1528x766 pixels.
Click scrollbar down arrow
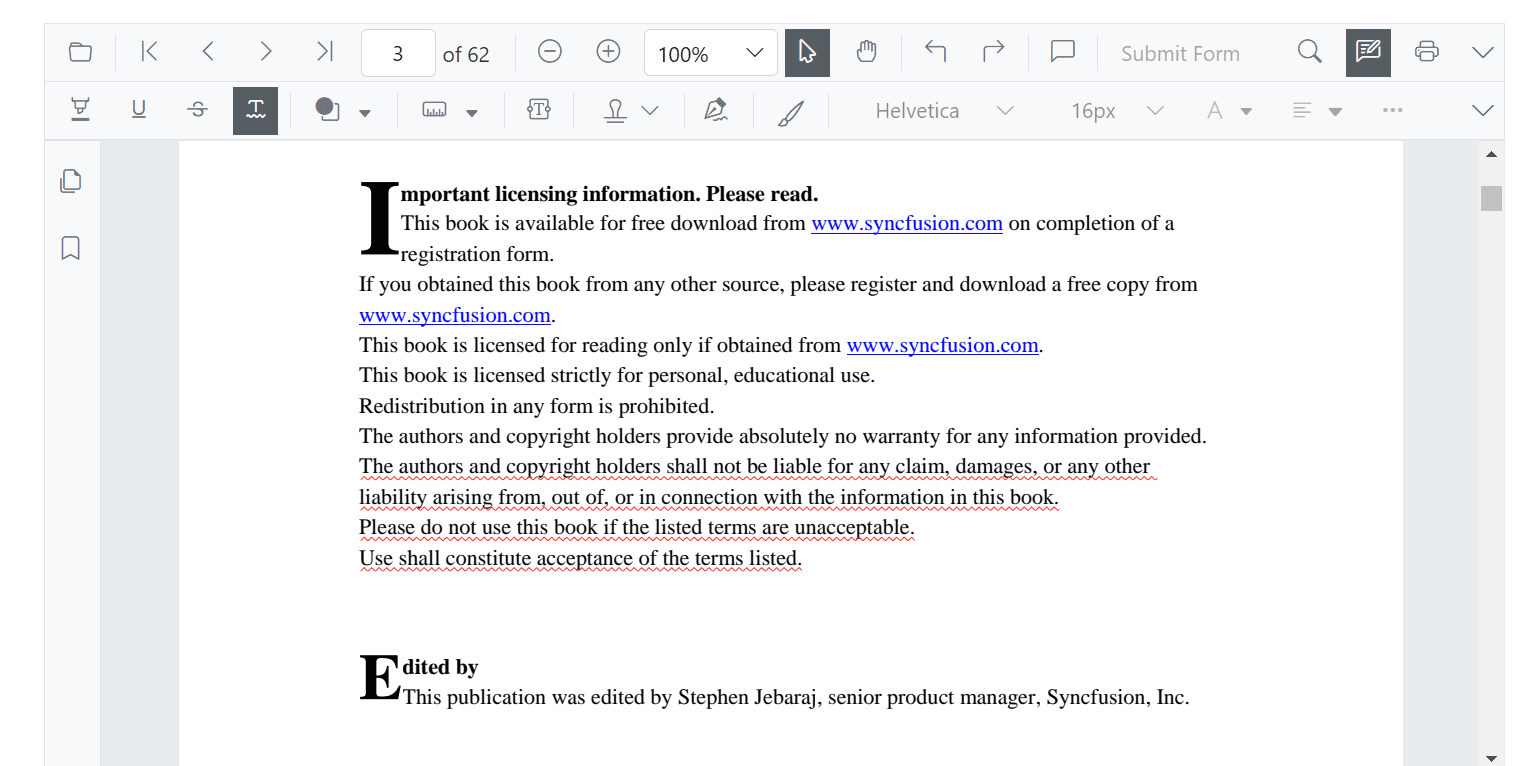pos(1491,757)
